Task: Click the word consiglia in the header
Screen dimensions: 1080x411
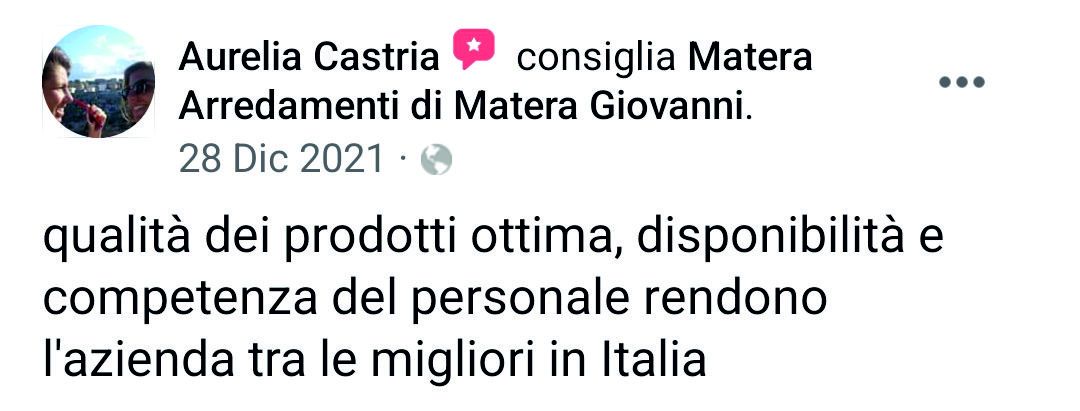Action: [x=596, y=59]
